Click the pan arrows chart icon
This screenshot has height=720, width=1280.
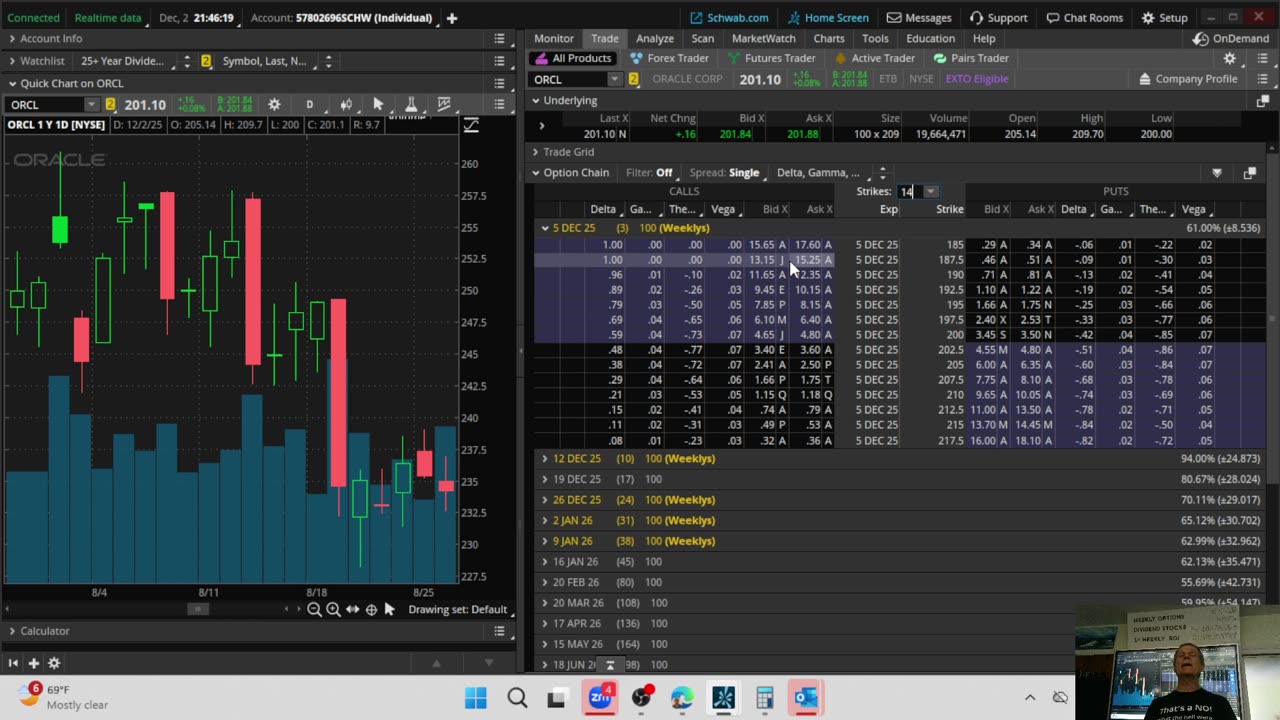352,609
